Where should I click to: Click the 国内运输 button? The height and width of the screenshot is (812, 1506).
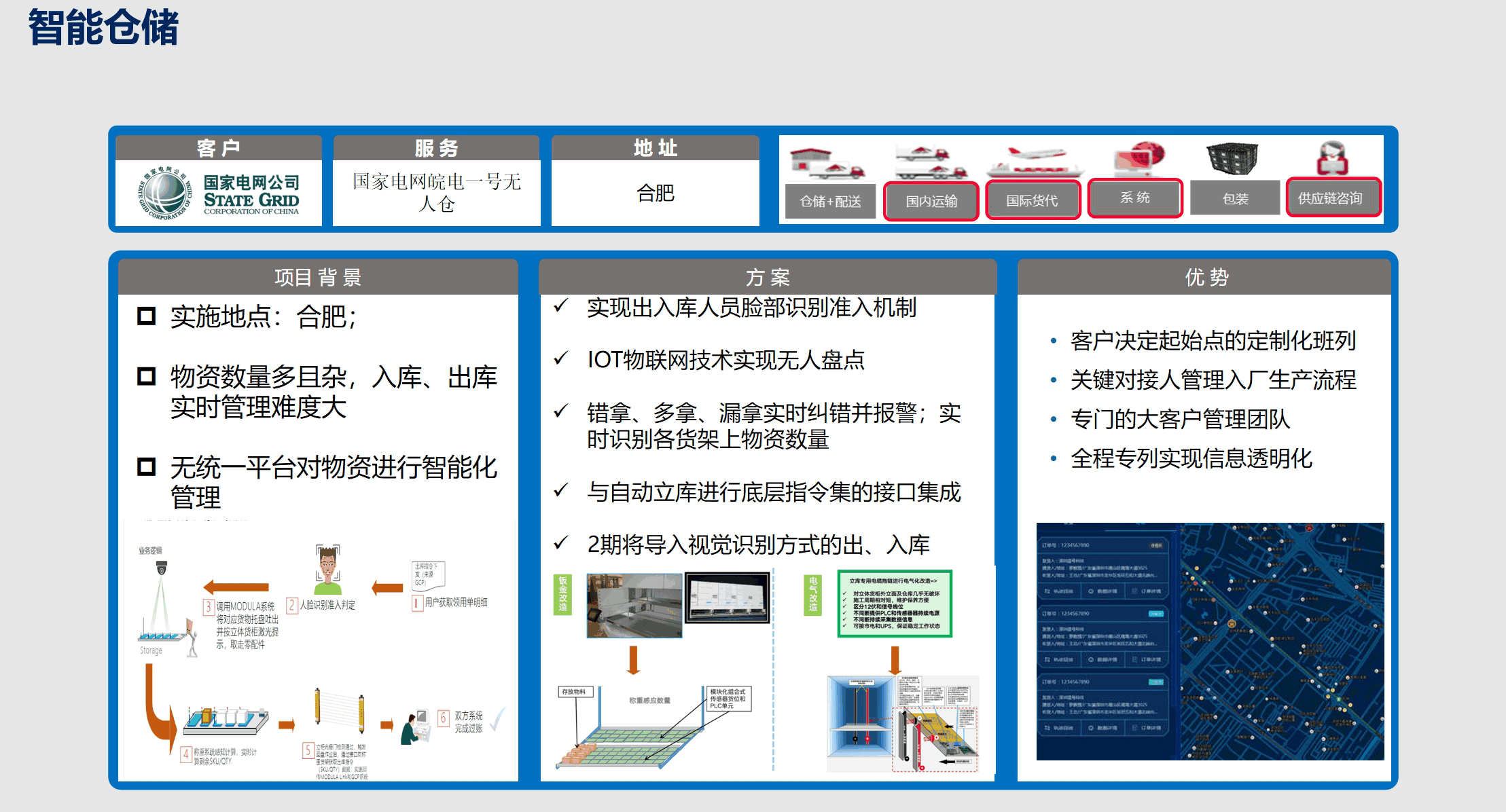tap(931, 201)
